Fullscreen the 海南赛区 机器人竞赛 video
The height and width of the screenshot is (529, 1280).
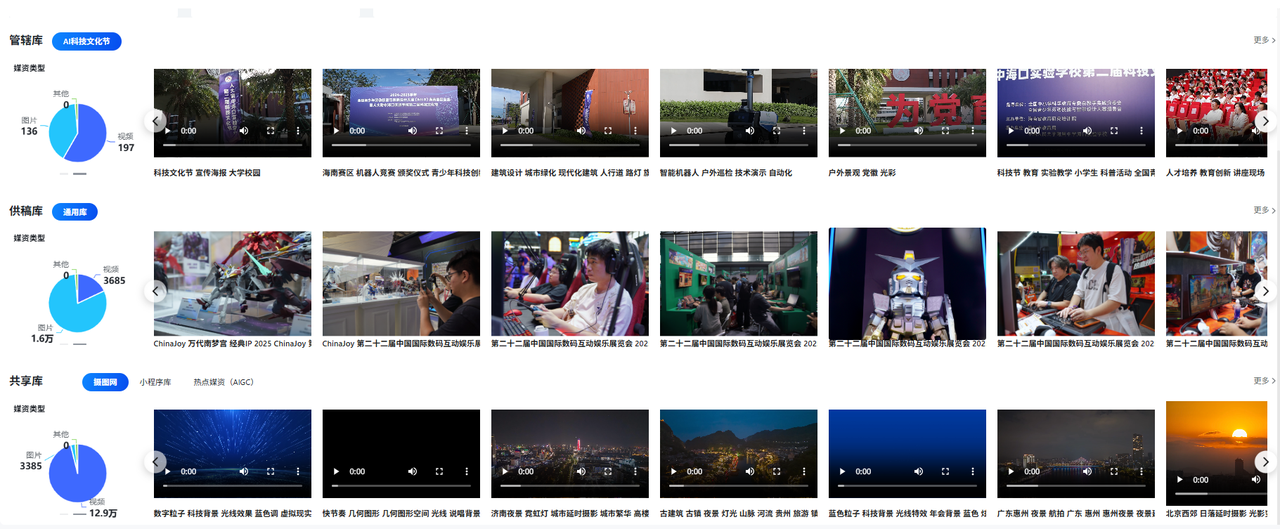click(441, 131)
